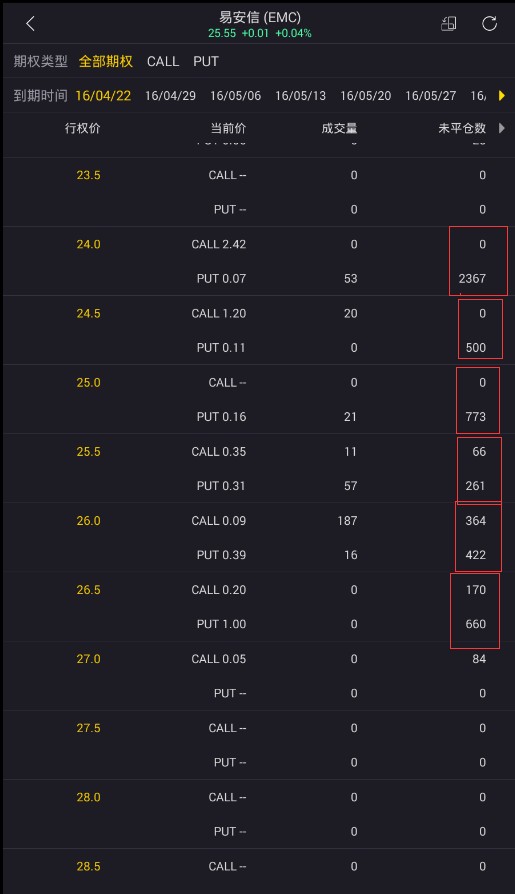
Task: Refresh the EMC options data
Action: click(x=489, y=23)
